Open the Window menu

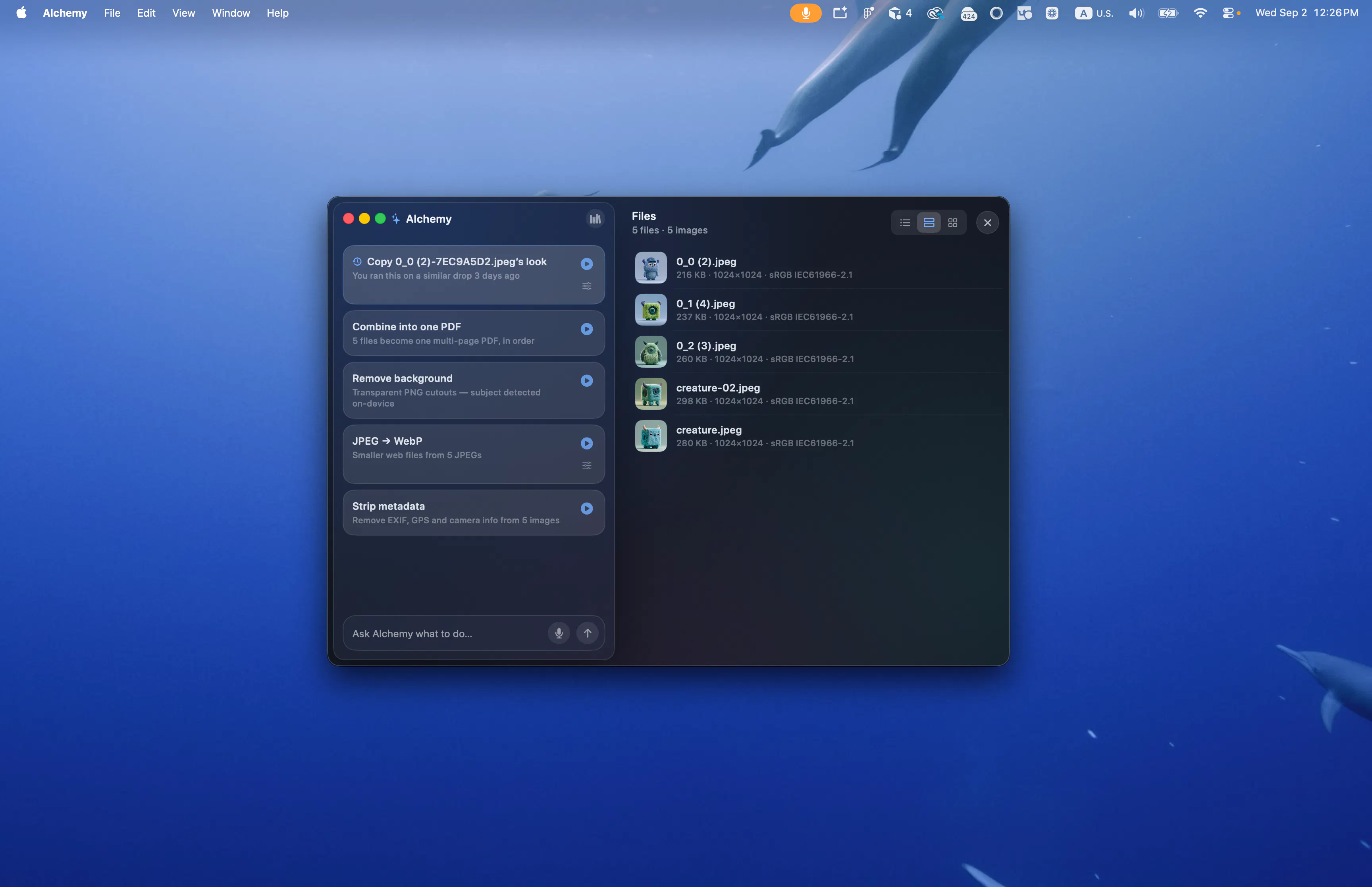(x=231, y=13)
